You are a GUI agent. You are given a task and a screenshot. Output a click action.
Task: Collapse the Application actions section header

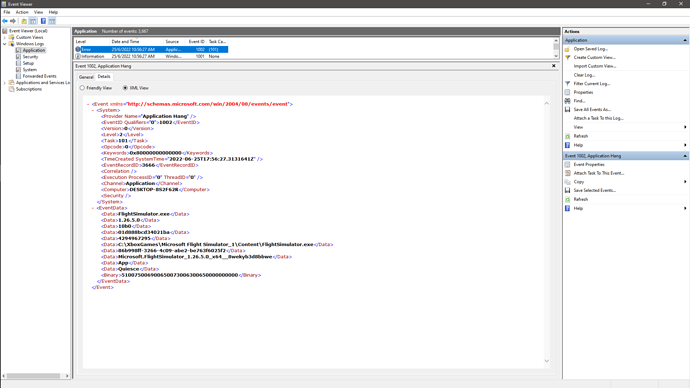click(x=685, y=40)
